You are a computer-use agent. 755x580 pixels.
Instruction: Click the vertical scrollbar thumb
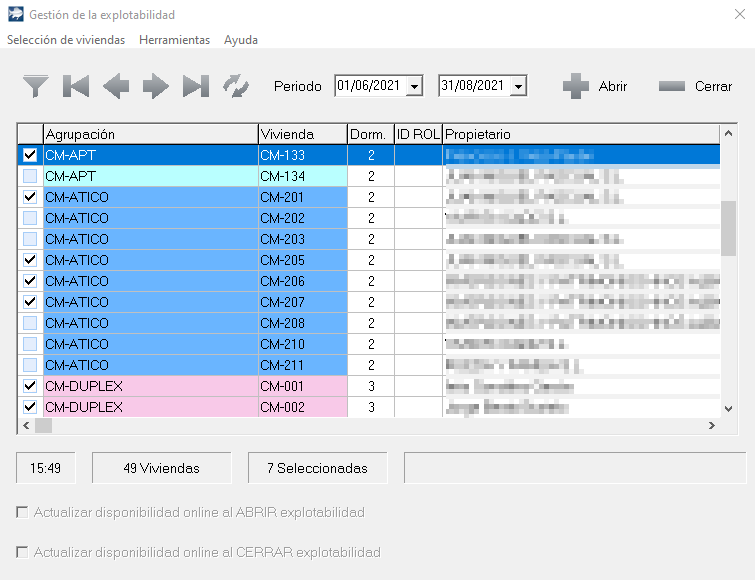pos(729,228)
